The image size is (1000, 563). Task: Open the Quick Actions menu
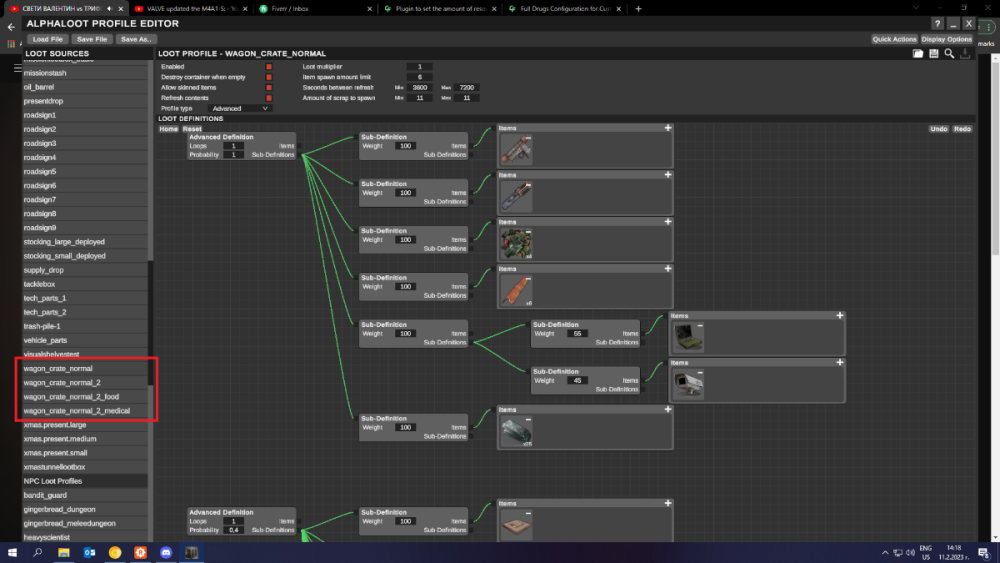pos(894,39)
